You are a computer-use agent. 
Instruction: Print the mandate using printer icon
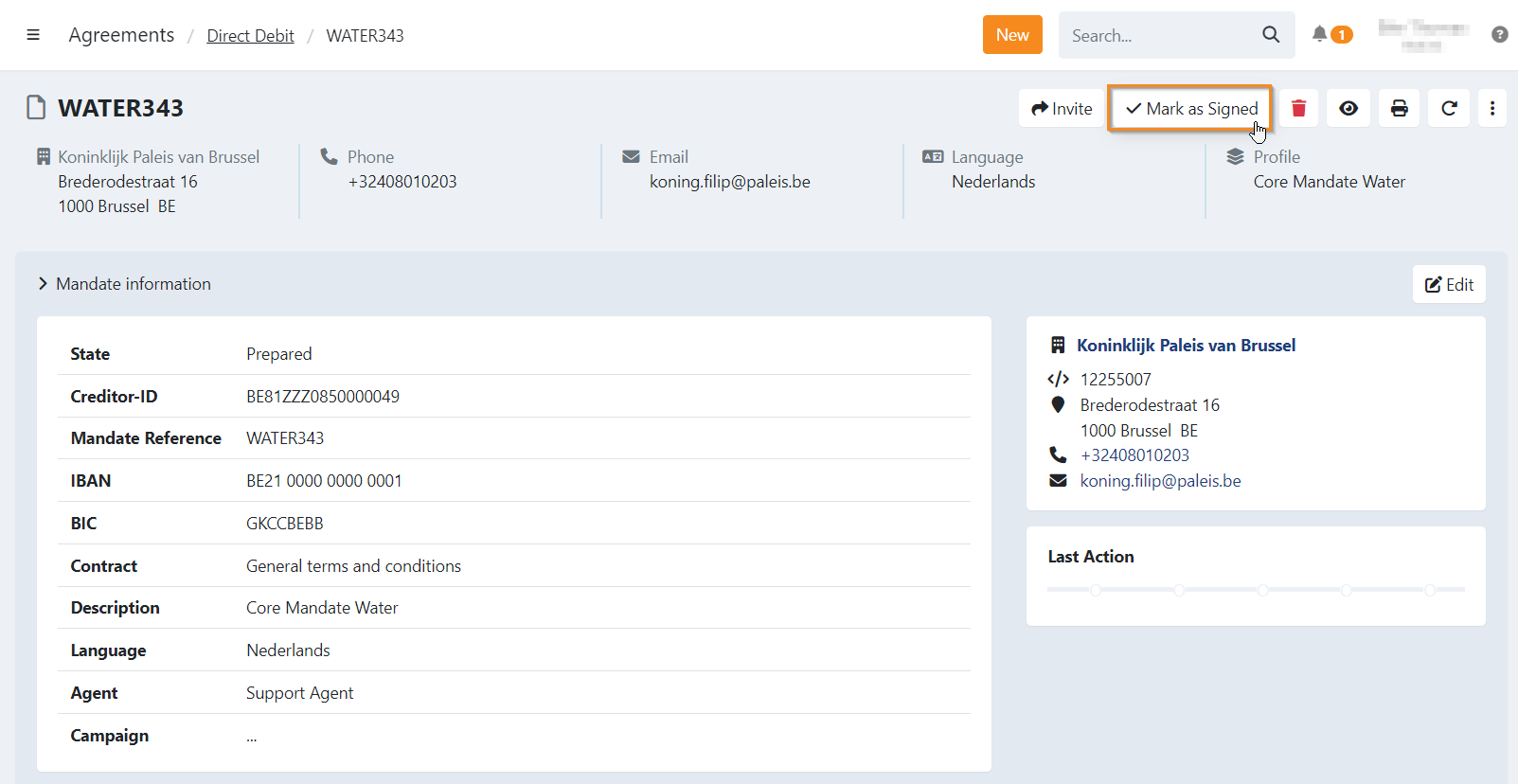[1399, 109]
